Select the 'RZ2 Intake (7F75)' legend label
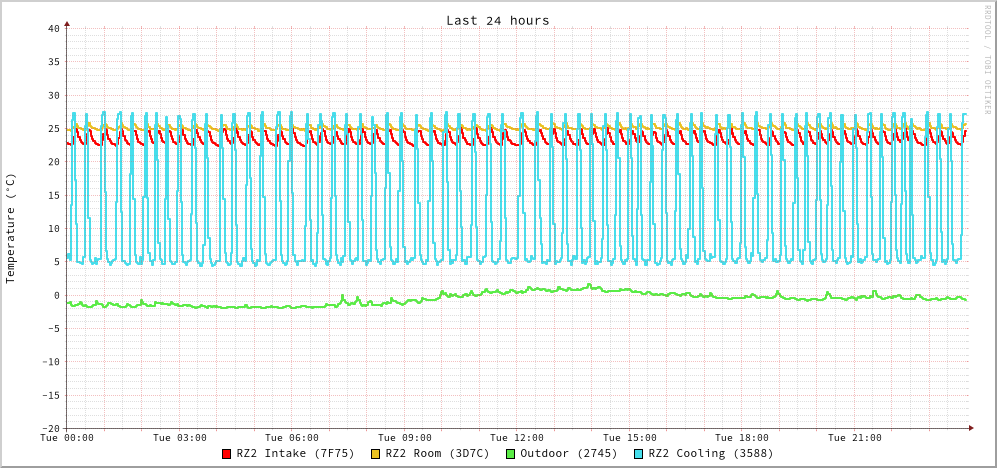 point(295,454)
